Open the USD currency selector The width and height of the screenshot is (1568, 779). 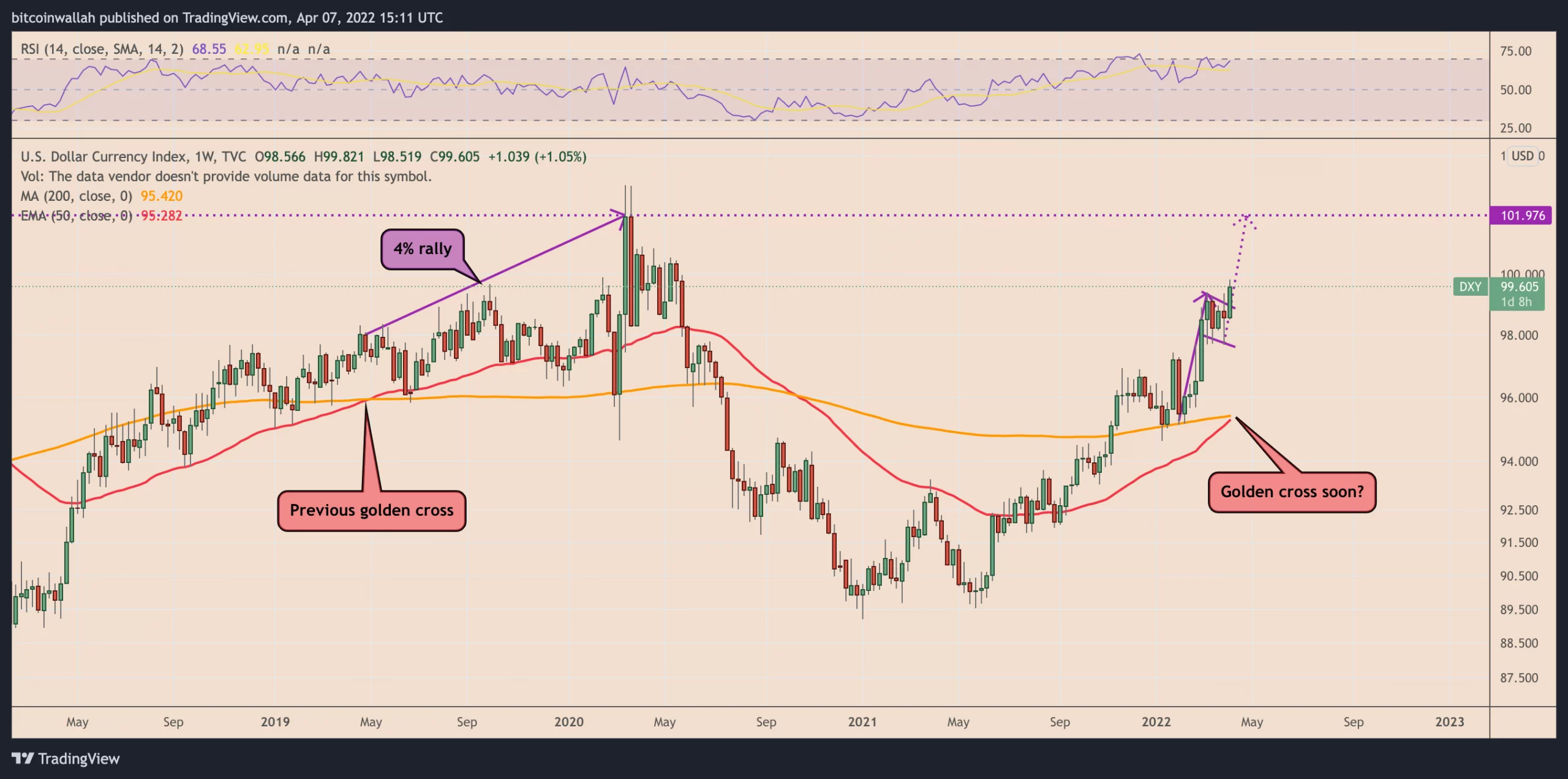(x=1522, y=156)
